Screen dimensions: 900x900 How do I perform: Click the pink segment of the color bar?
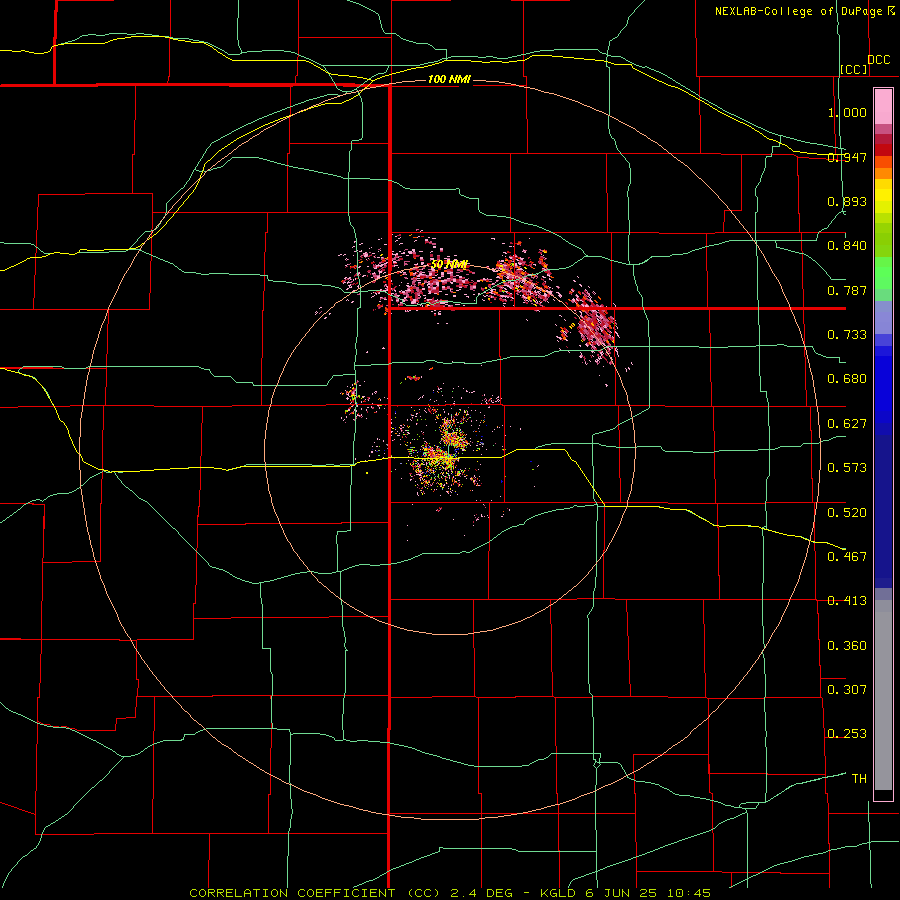pyautogui.click(x=883, y=107)
